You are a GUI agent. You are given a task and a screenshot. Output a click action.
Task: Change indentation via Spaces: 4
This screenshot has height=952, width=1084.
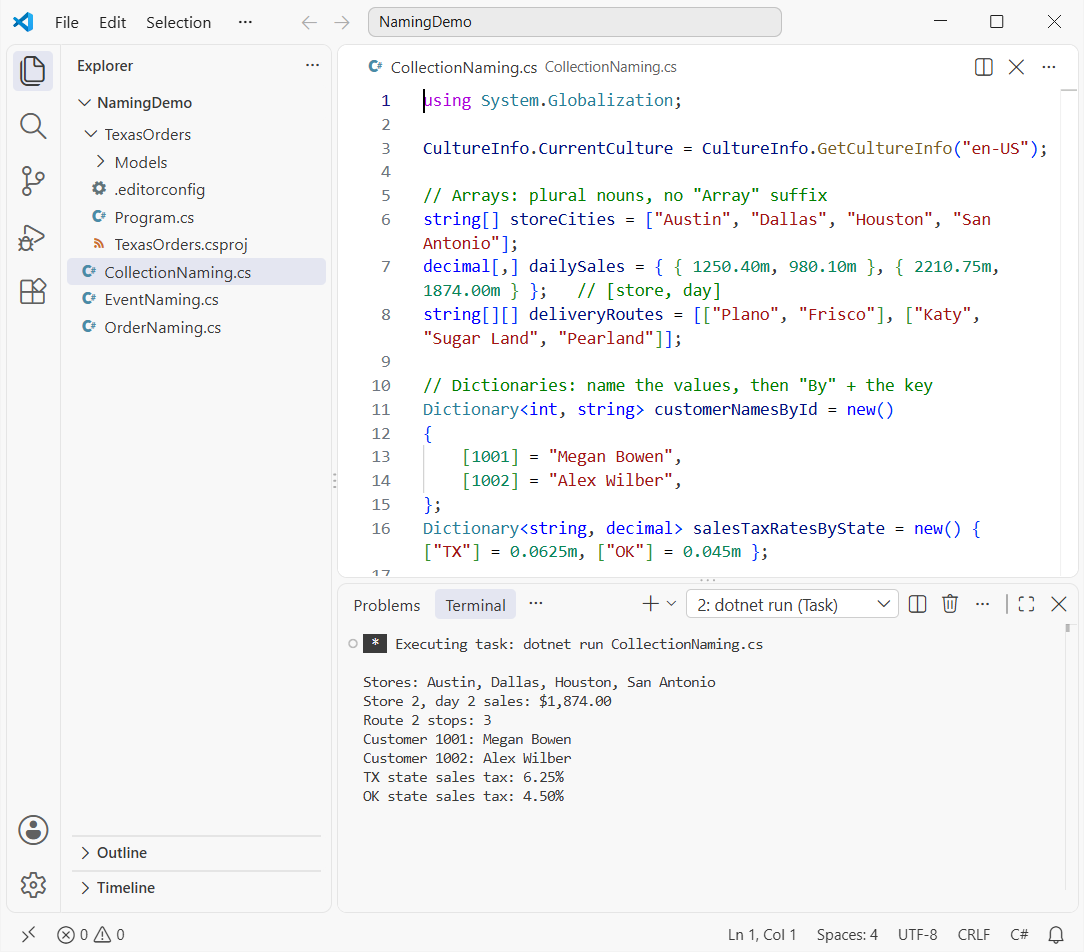pos(847,934)
